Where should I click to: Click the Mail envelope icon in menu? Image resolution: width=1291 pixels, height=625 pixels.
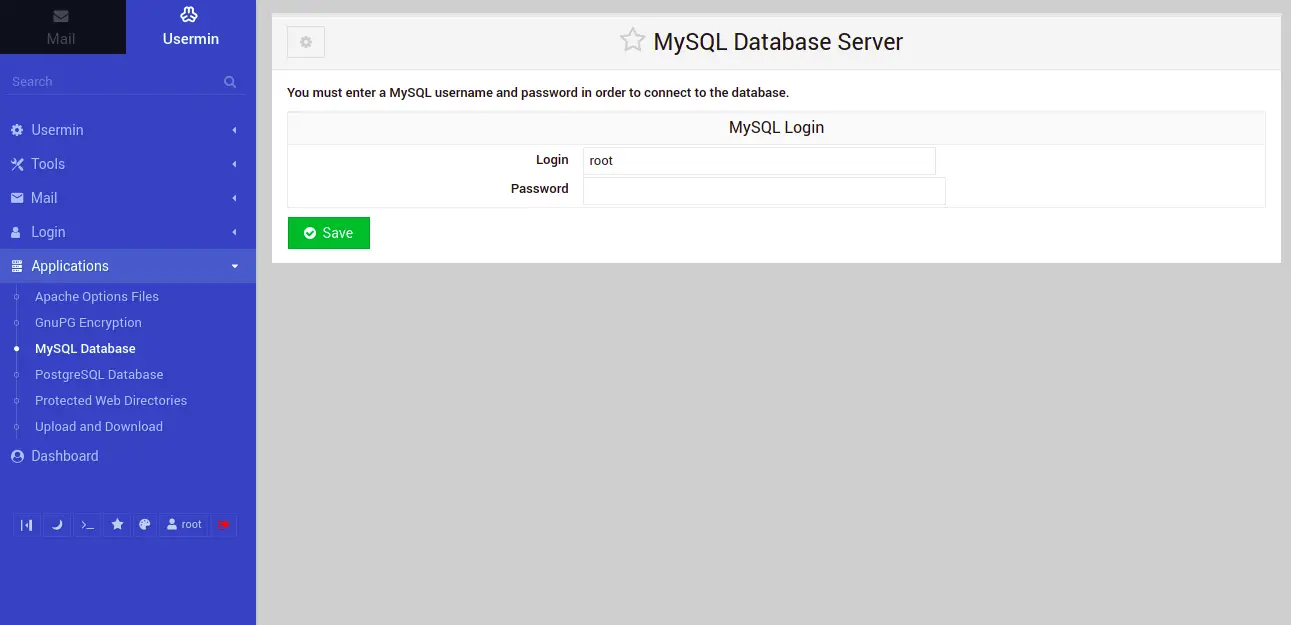coord(17,198)
